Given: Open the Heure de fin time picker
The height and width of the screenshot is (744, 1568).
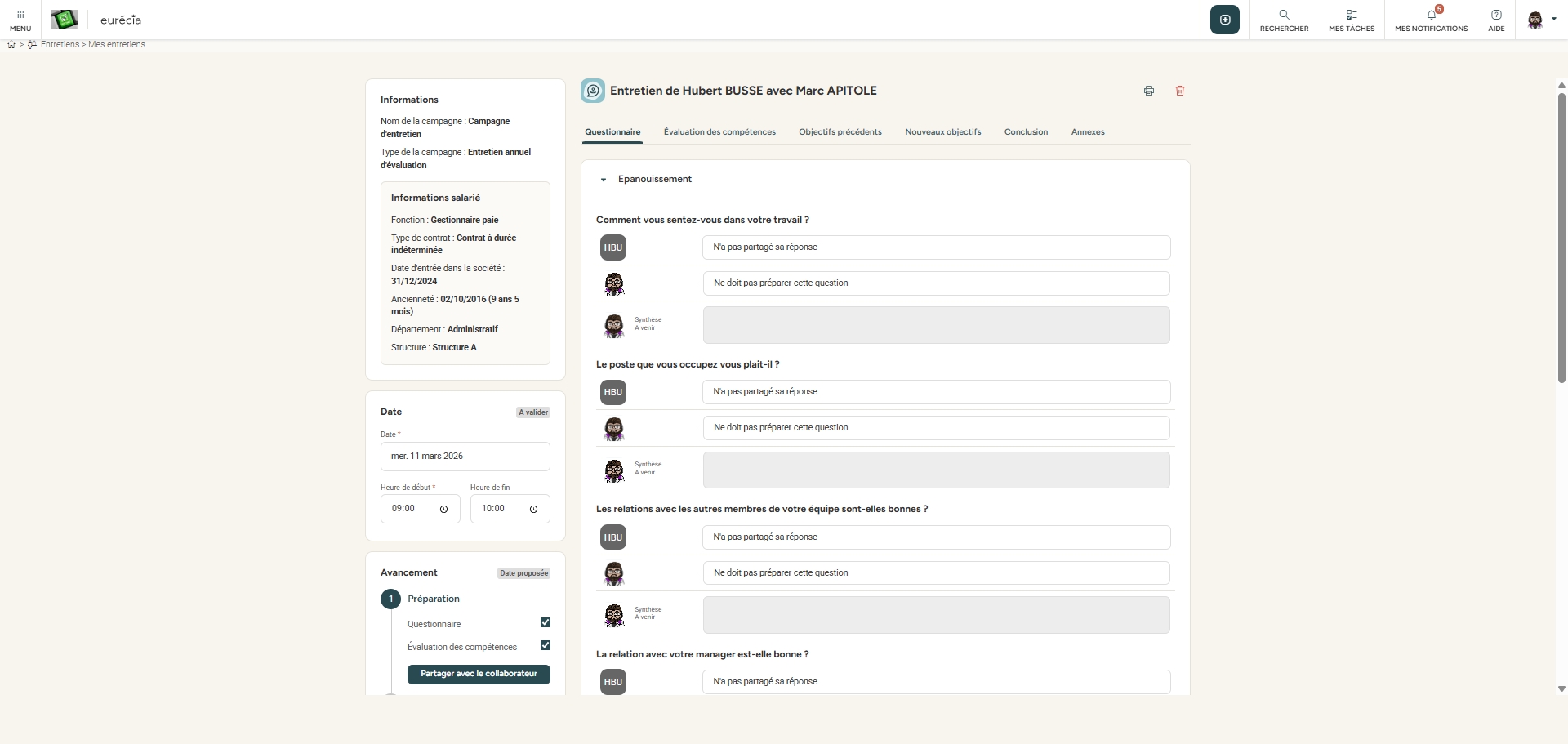Looking at the screenshot, I should pos(533,509).
